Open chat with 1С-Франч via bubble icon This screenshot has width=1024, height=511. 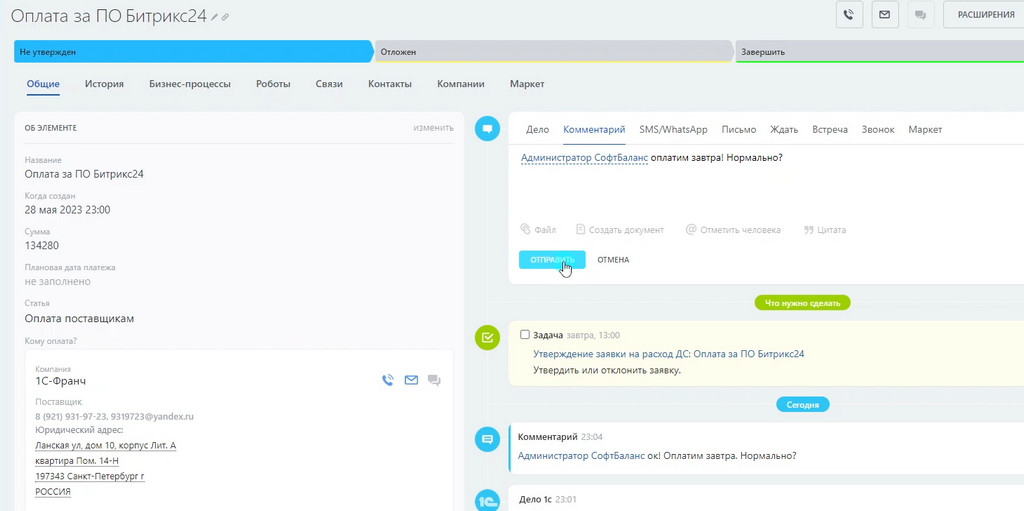[x=434, y=380]
